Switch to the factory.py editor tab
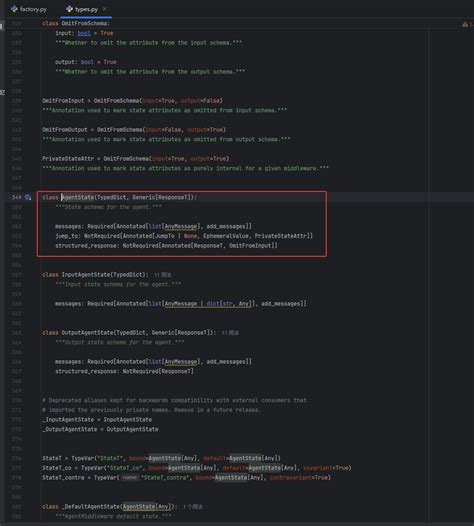This screenshot has width=474, height=526. coord(29,9)
